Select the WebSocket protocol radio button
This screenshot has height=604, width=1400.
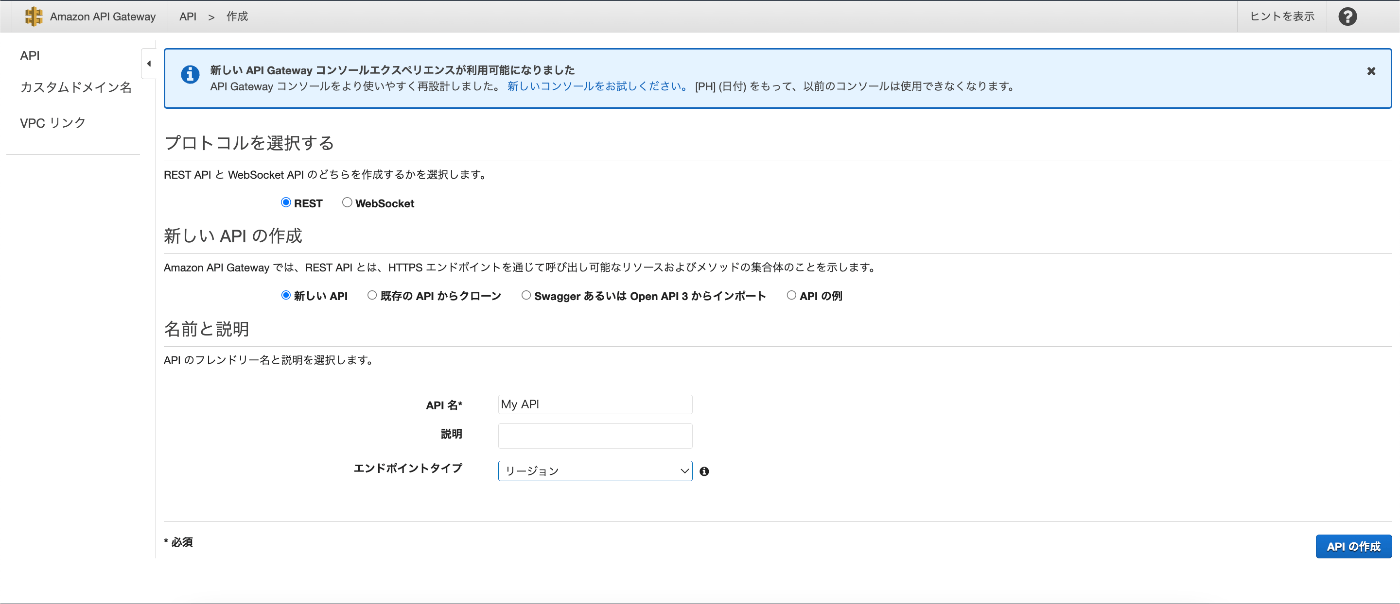pyautogui.click(x=347, y=202)
